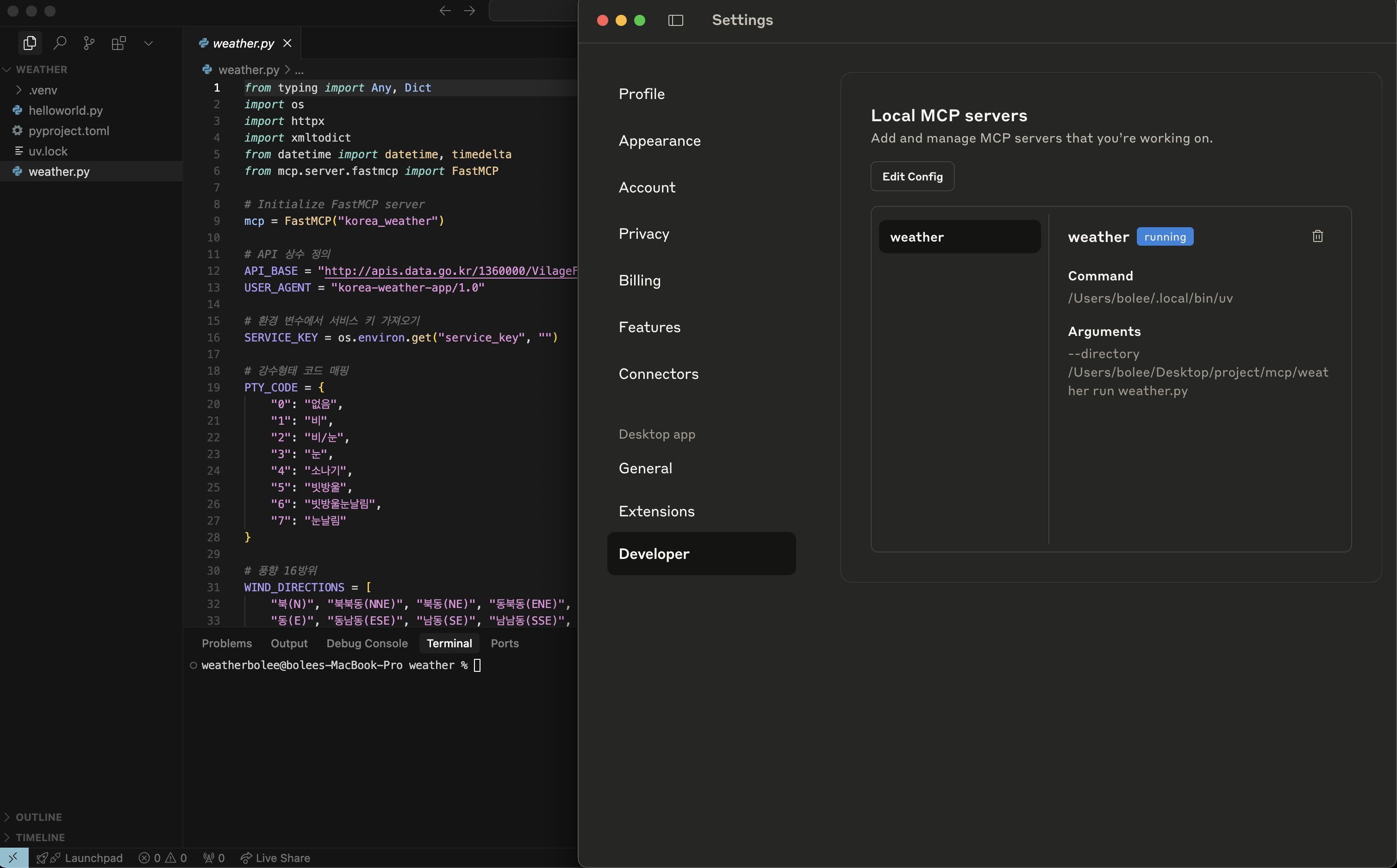Click the Live Share status bar item
The height and width of the screenshot is (868, 1397).
pos(275,858)
